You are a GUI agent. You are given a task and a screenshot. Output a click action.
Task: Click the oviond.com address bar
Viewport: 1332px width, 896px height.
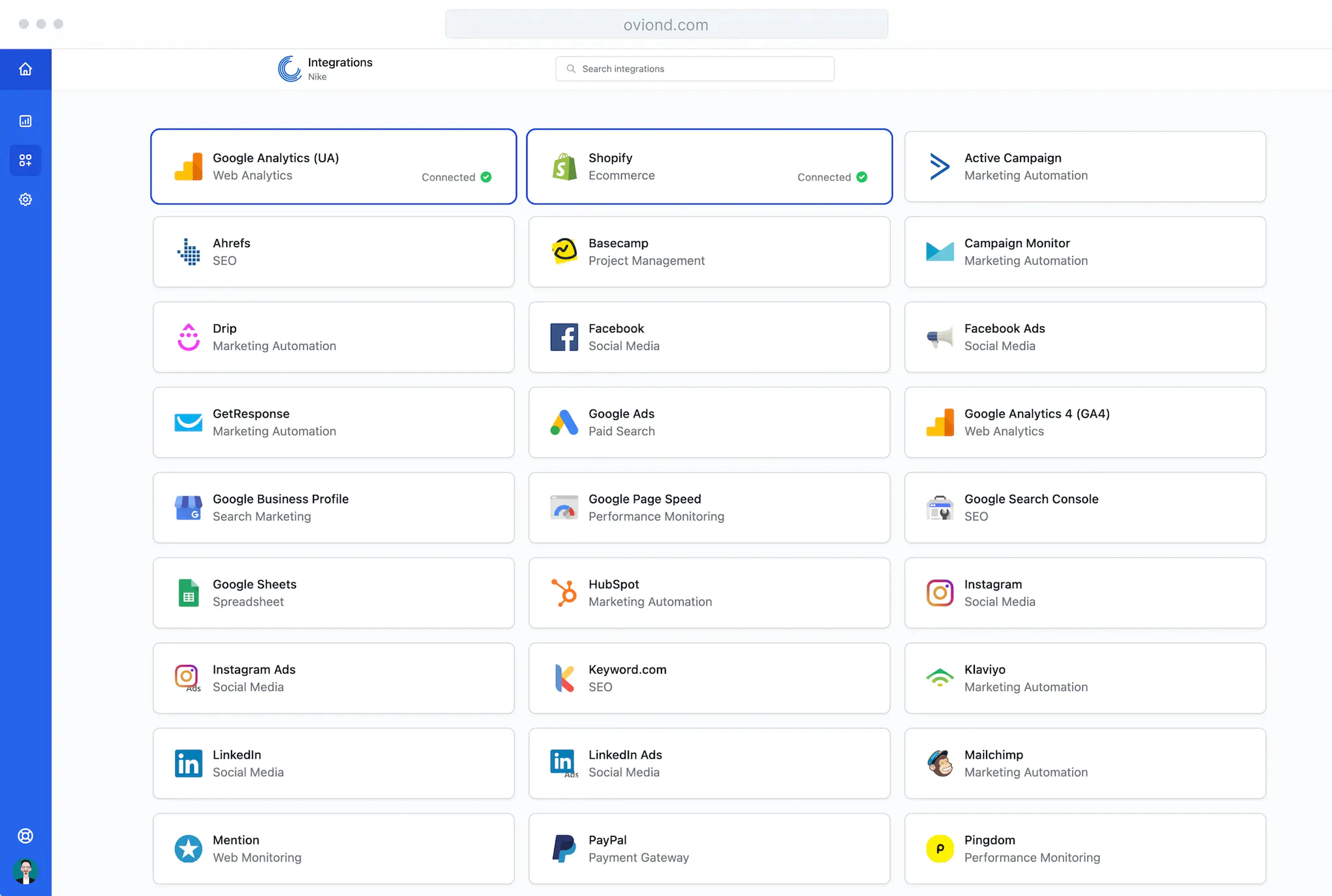(x=666, y=25)
